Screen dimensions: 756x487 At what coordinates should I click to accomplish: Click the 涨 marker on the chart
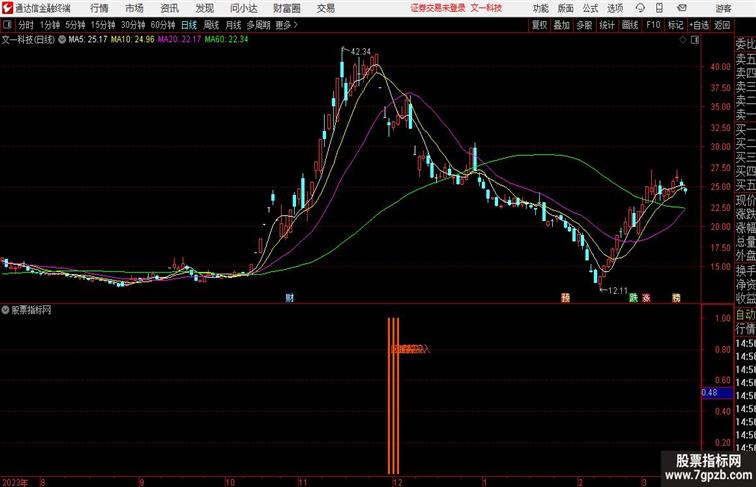[x=646, y=298]
